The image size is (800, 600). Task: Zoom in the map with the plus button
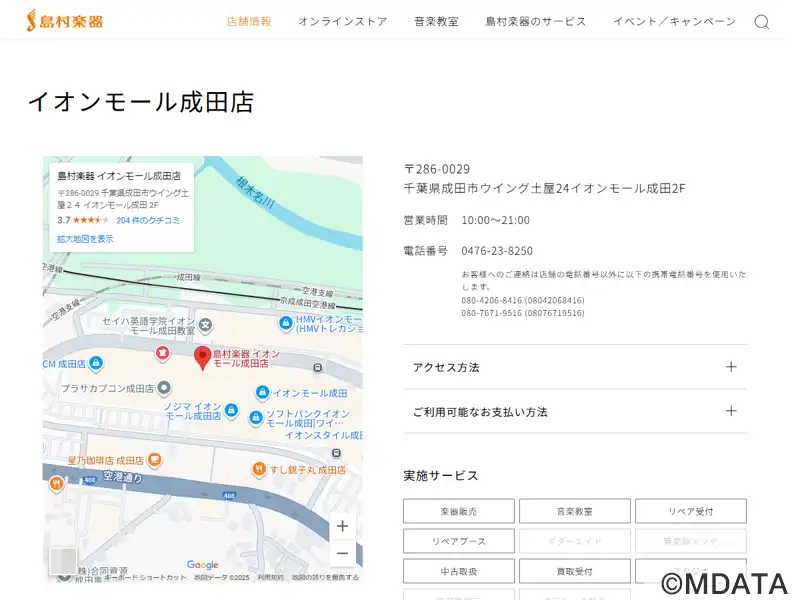342,526
